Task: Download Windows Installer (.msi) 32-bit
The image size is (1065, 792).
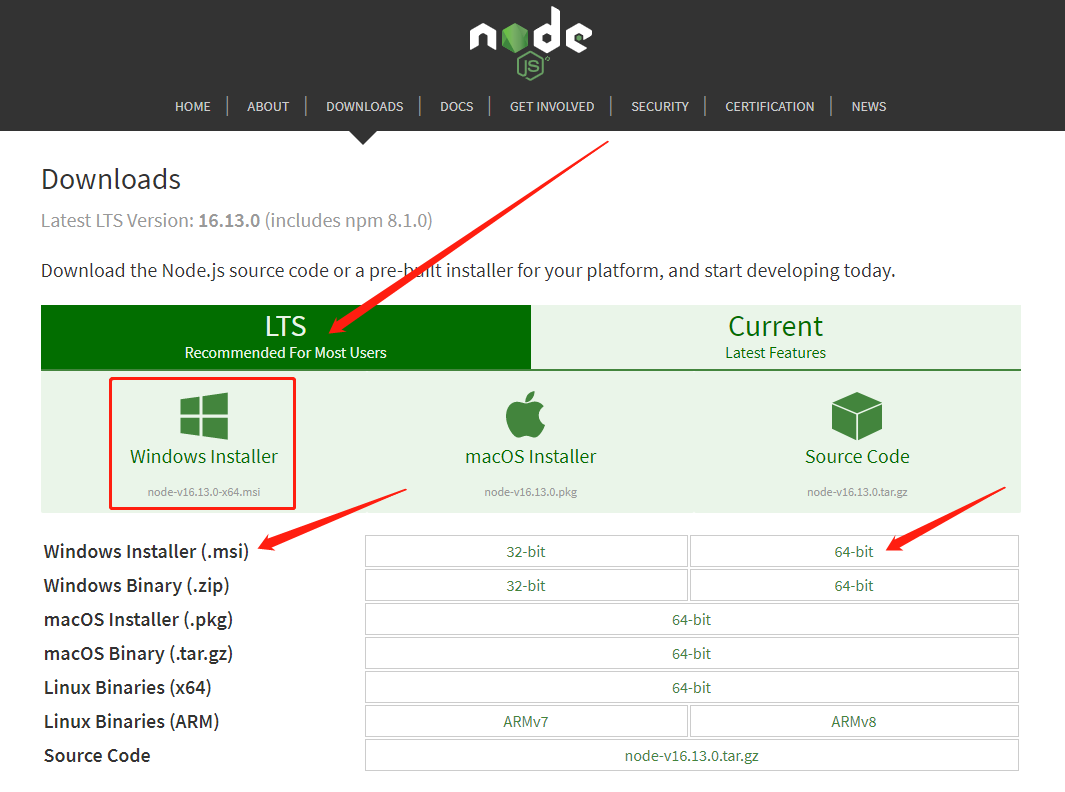Action: point(526,552)
